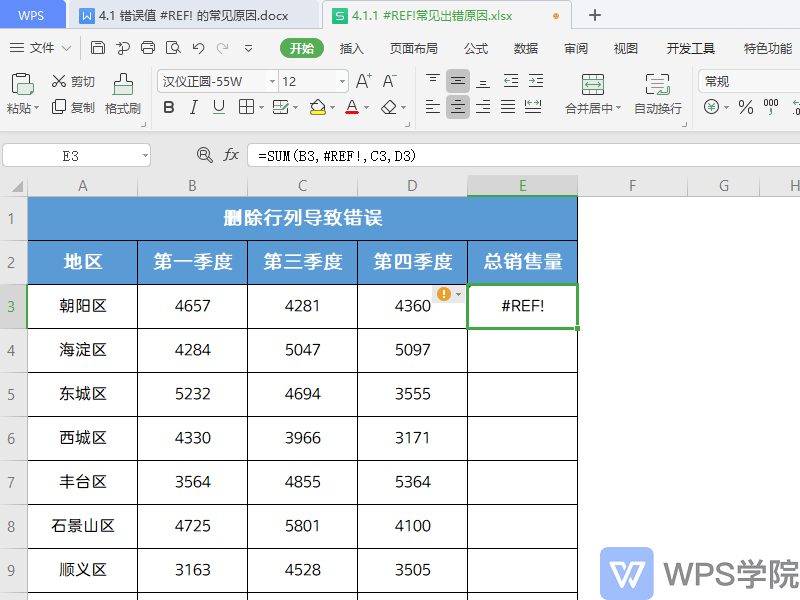Open the number format 常规 dropdown

748,82
